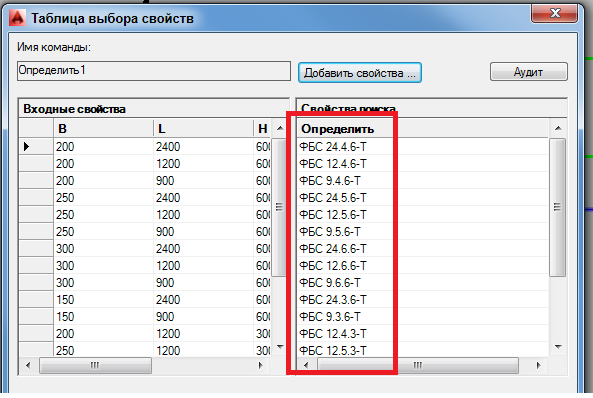Select cell ФБС 24.6.6-Т
The width and height of the screenshot is (593, 398).
pos(422,249)
